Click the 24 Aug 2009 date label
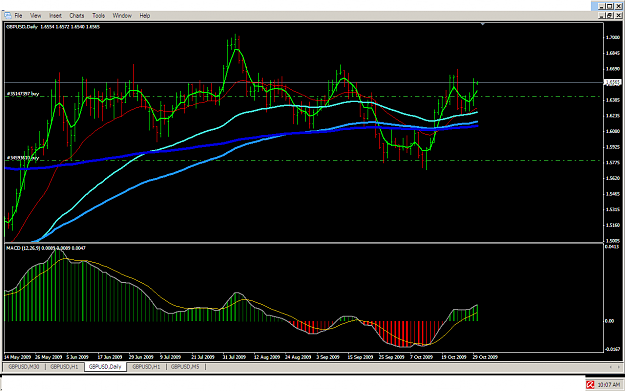 pos(298,357)
